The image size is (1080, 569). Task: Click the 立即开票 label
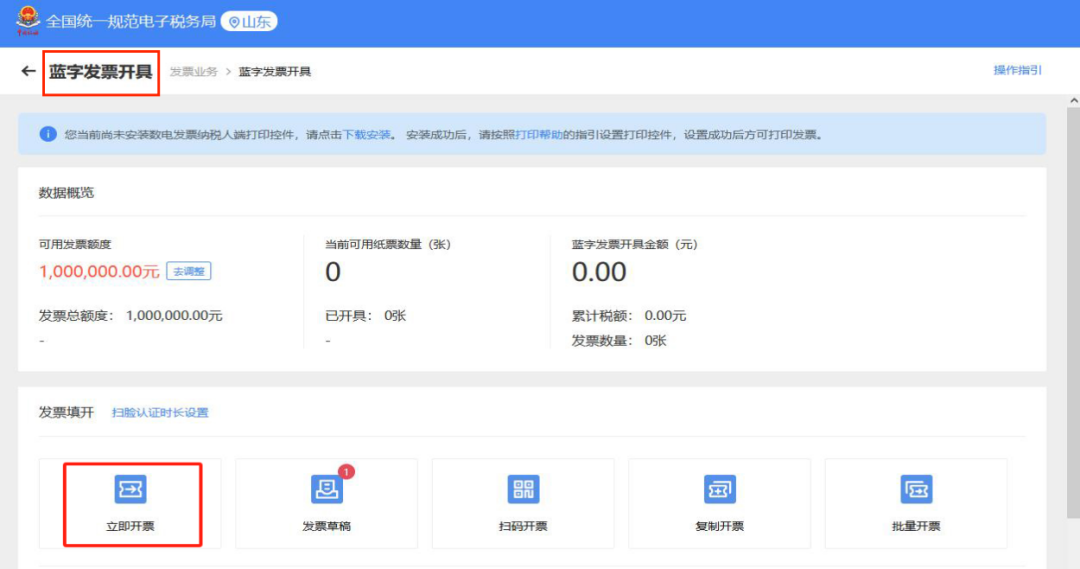click(x=130, y=526)
